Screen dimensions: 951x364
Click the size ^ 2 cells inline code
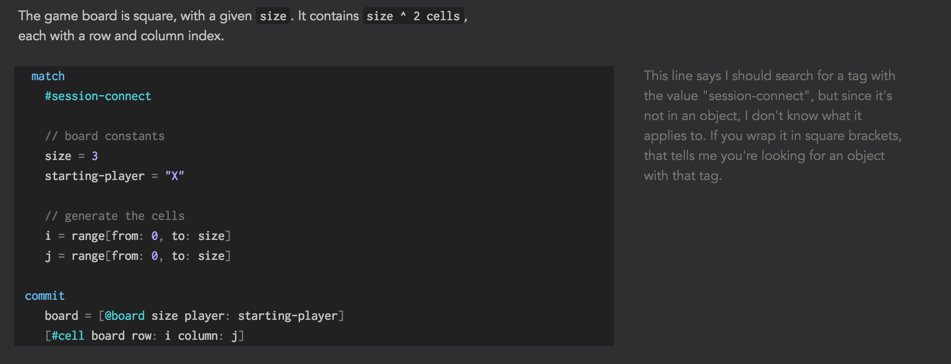click(x=413, y=16)
